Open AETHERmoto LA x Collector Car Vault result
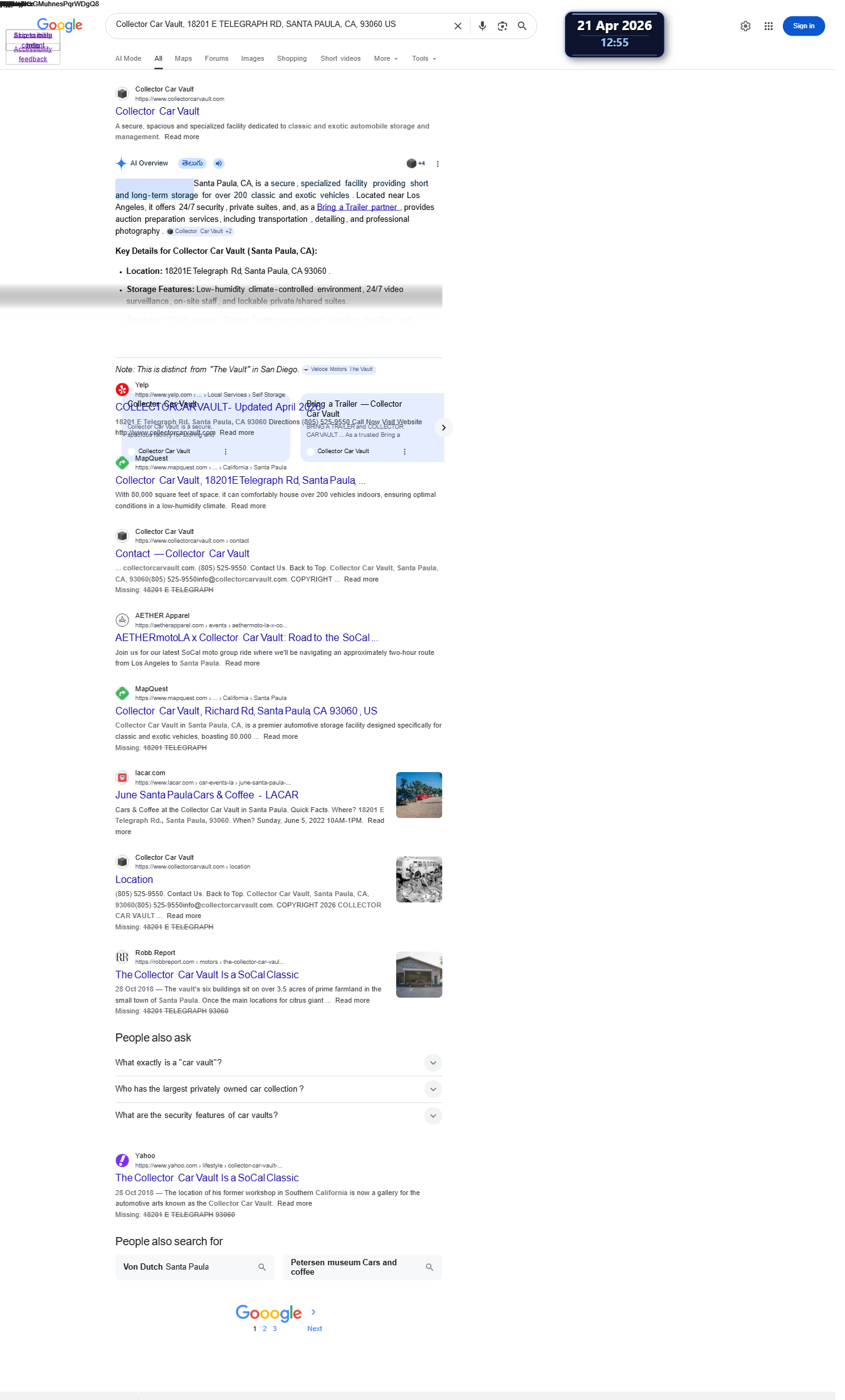The width and height of the screenshot is (845, 1400). (246, 638)
